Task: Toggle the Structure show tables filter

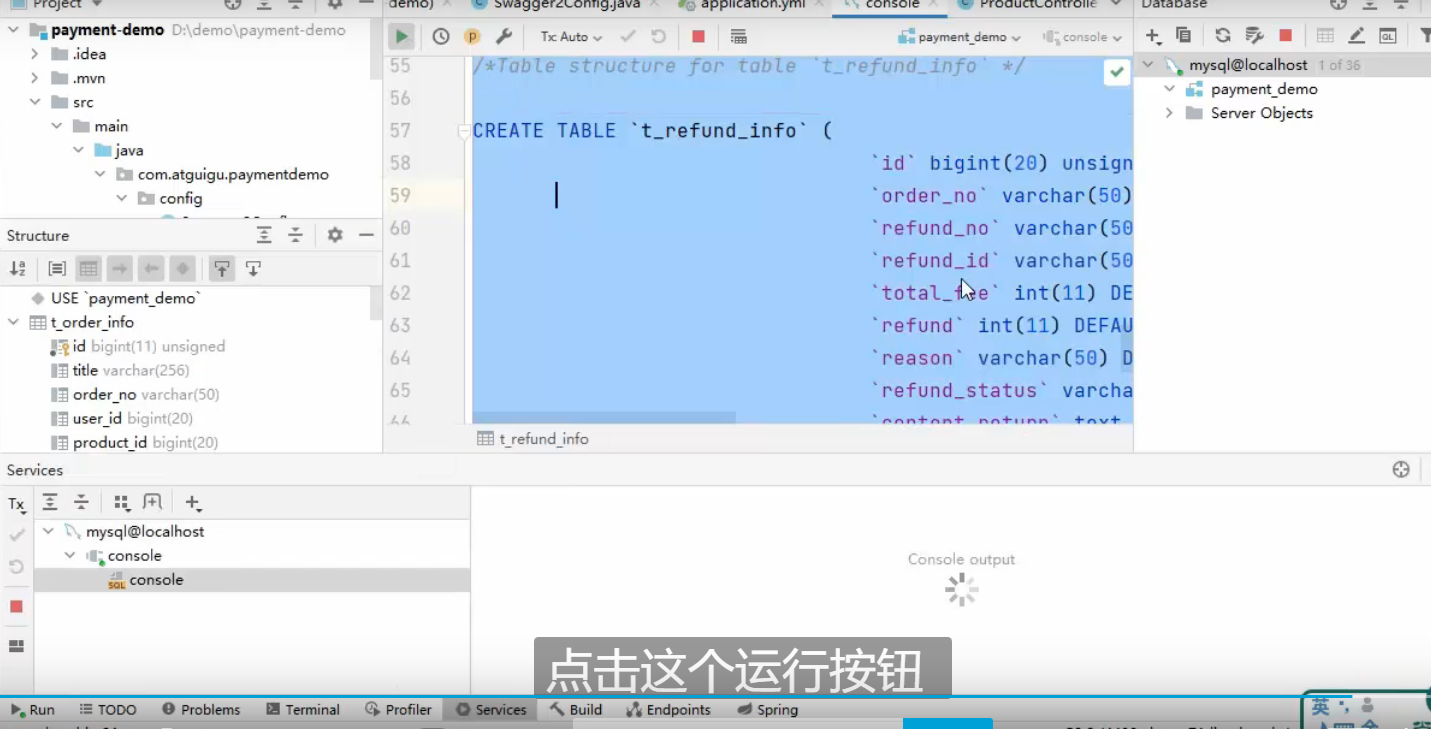Action: (89, 268)
